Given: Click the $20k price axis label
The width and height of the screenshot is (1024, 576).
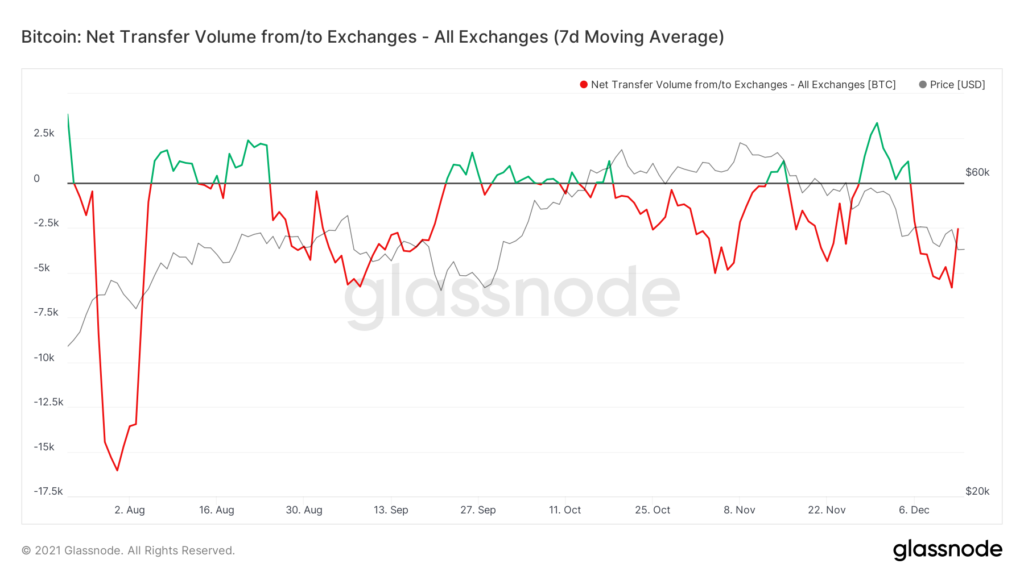Looking at the screenshot, I should 977,491.
